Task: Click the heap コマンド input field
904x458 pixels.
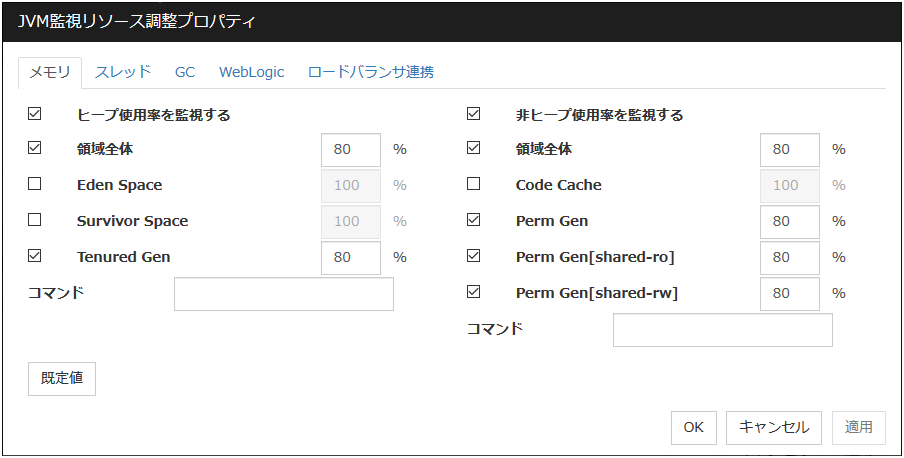Action: tap(284, 294)
